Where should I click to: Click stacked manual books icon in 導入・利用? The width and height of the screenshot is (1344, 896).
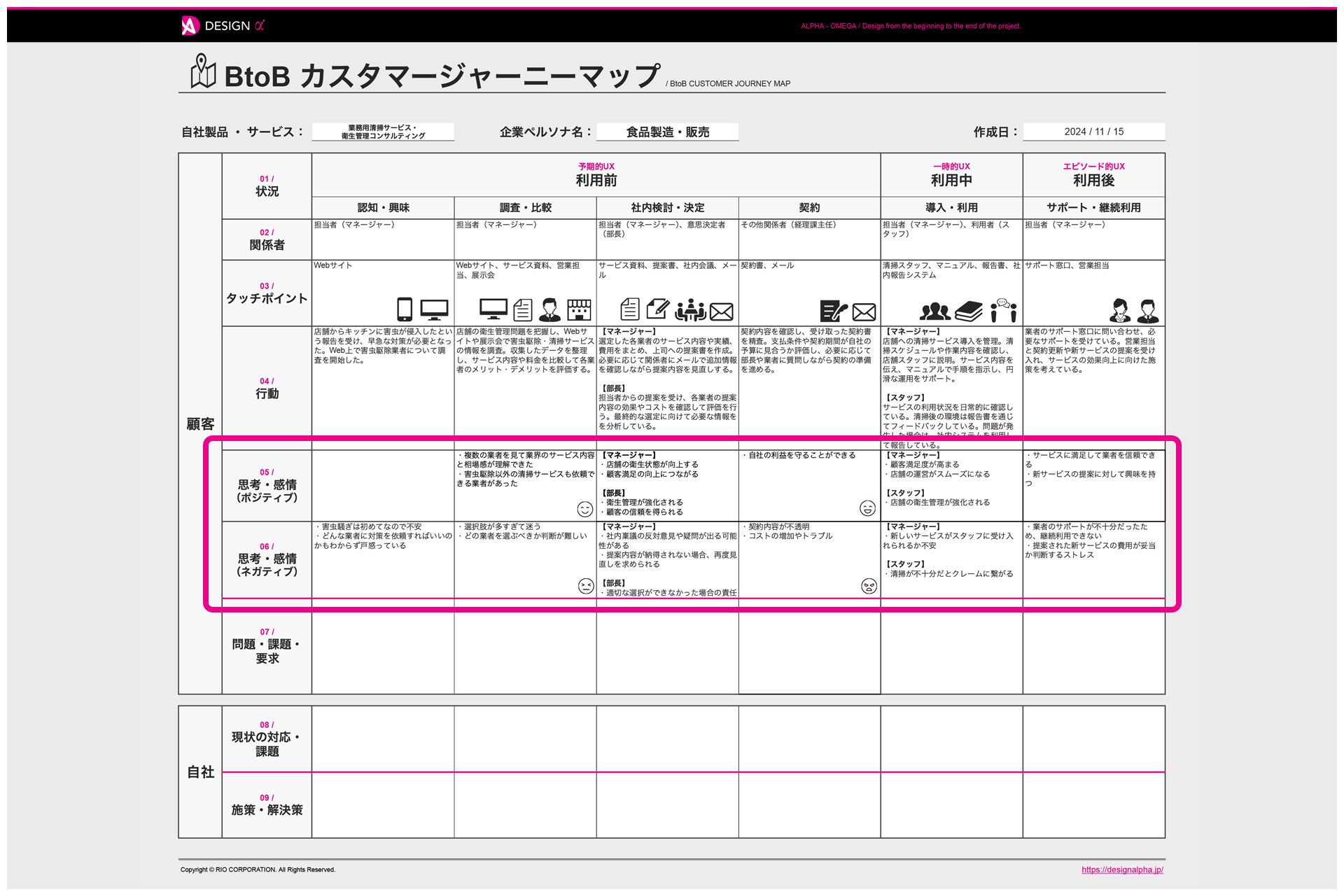tap(969, 311)
